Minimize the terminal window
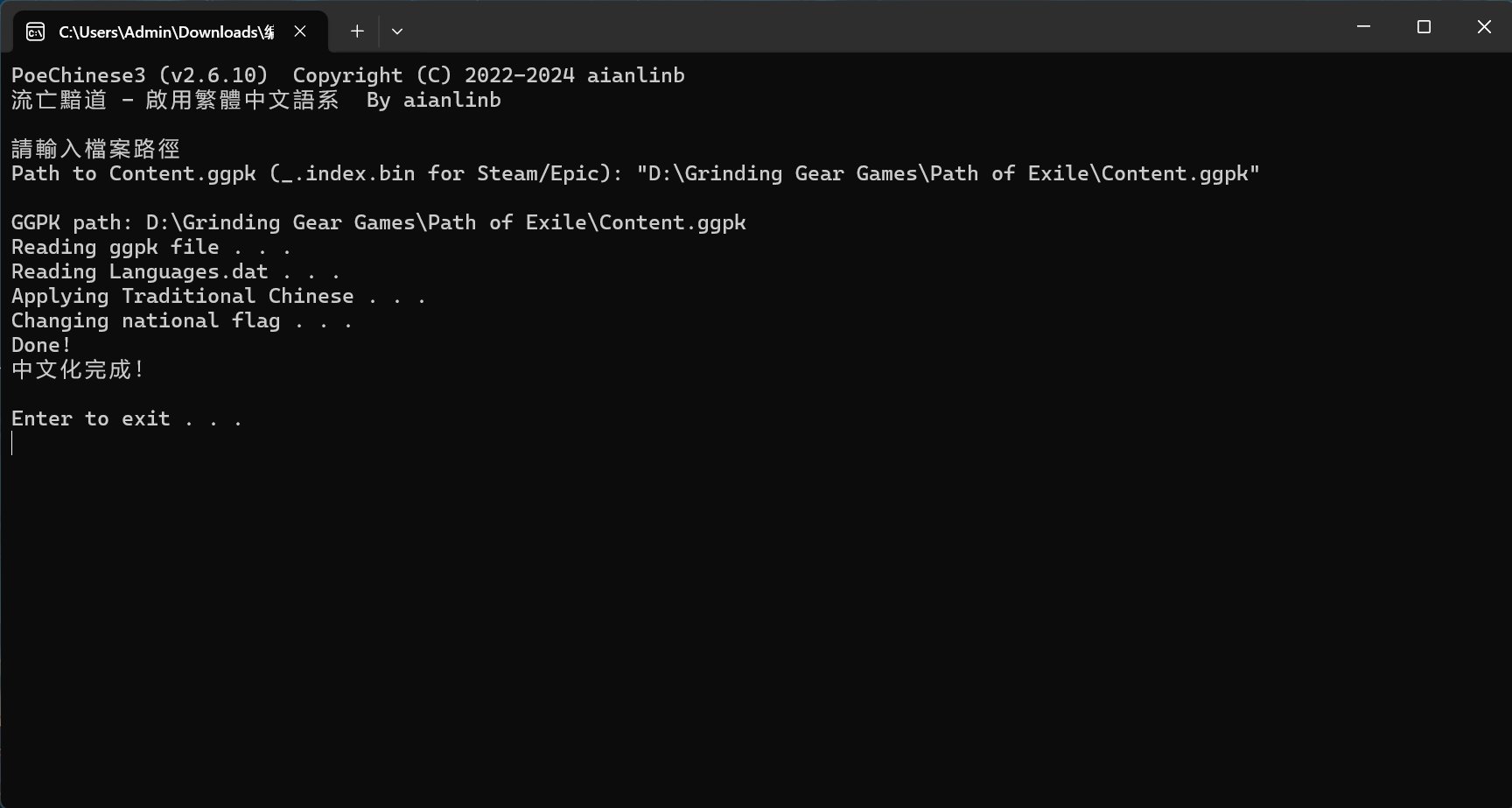Image resolution: width=1512 pixels, height=808 pixels. [x=1363, y=27]
